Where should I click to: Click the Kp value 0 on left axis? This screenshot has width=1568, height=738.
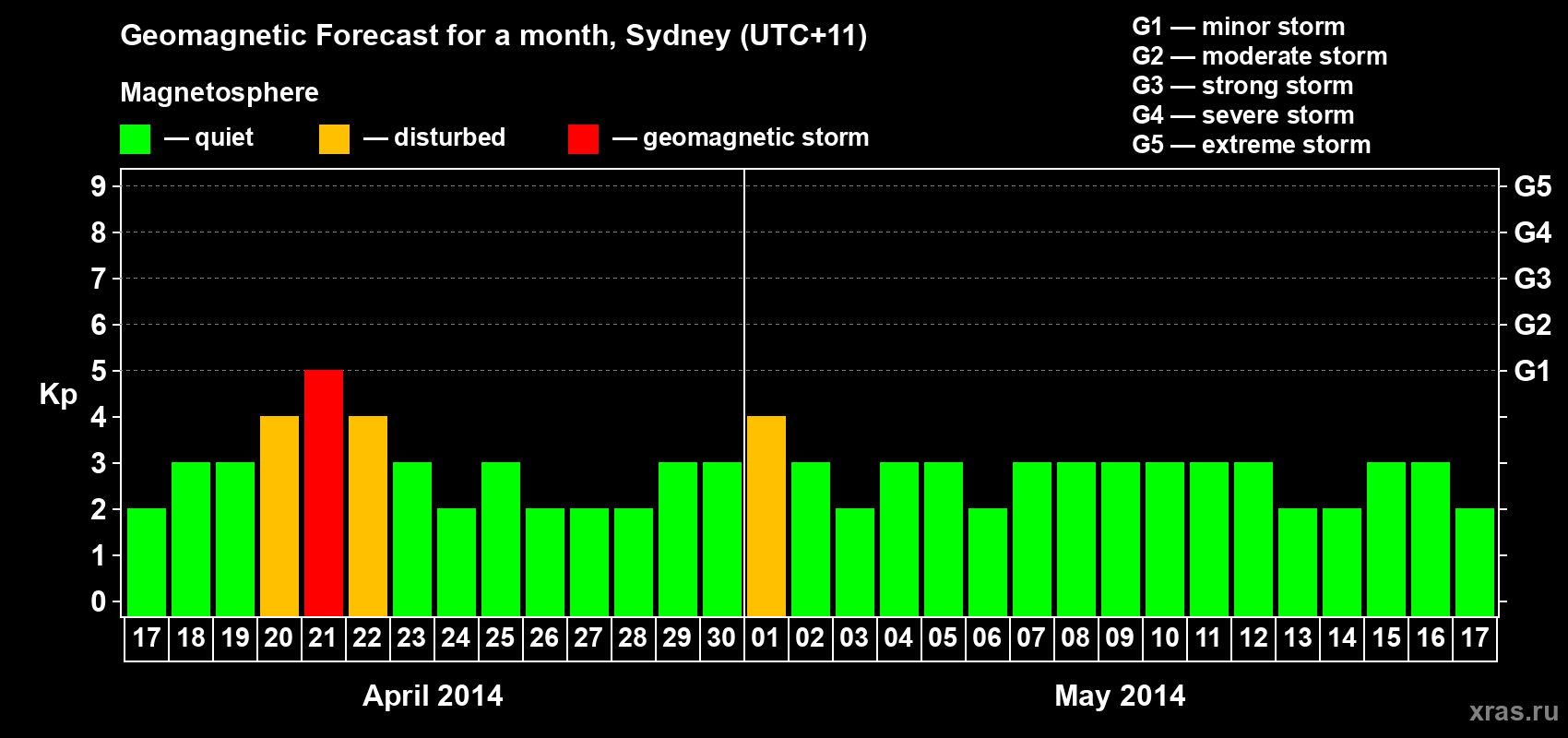99,601
